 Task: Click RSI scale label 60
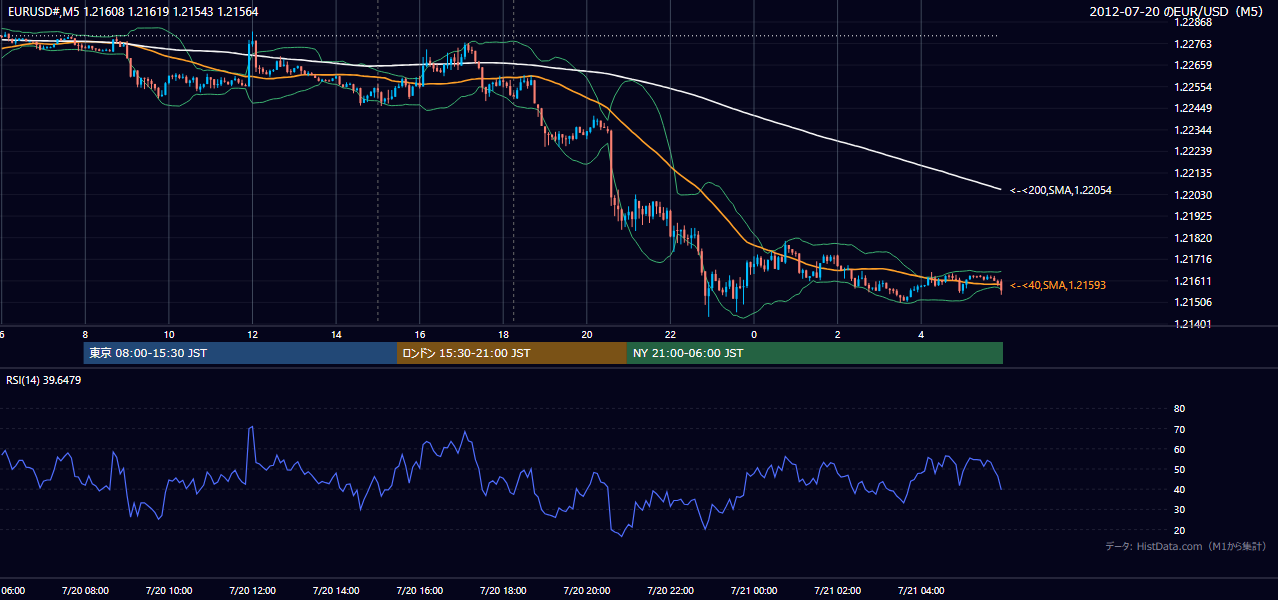point(1179,449)
